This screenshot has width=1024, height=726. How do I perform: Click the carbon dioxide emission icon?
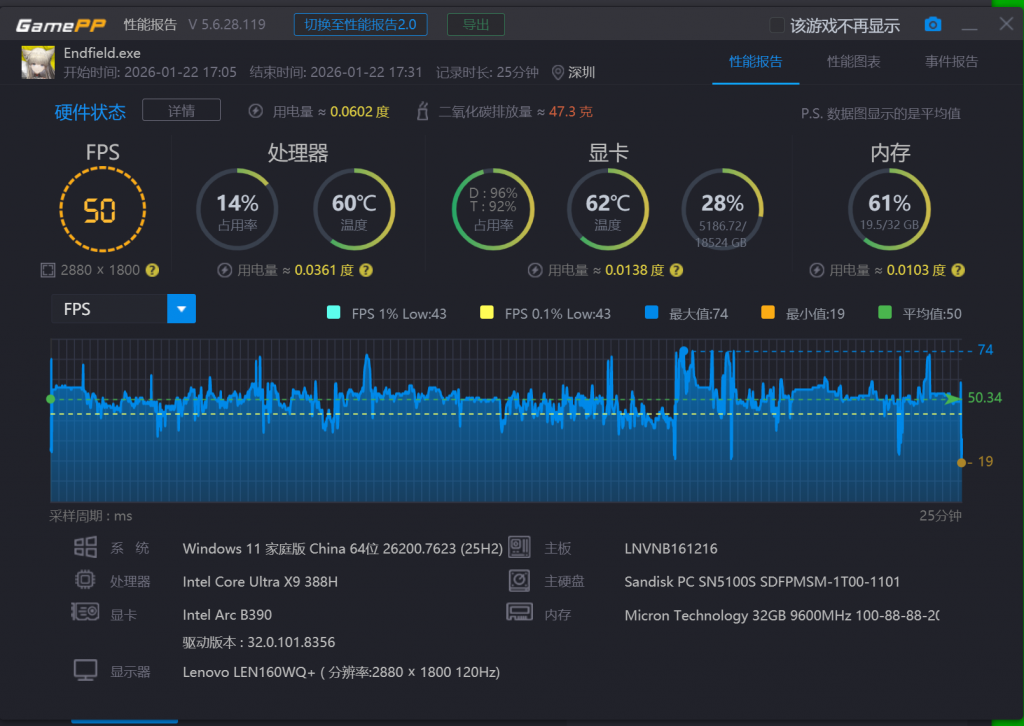point(422,112)
